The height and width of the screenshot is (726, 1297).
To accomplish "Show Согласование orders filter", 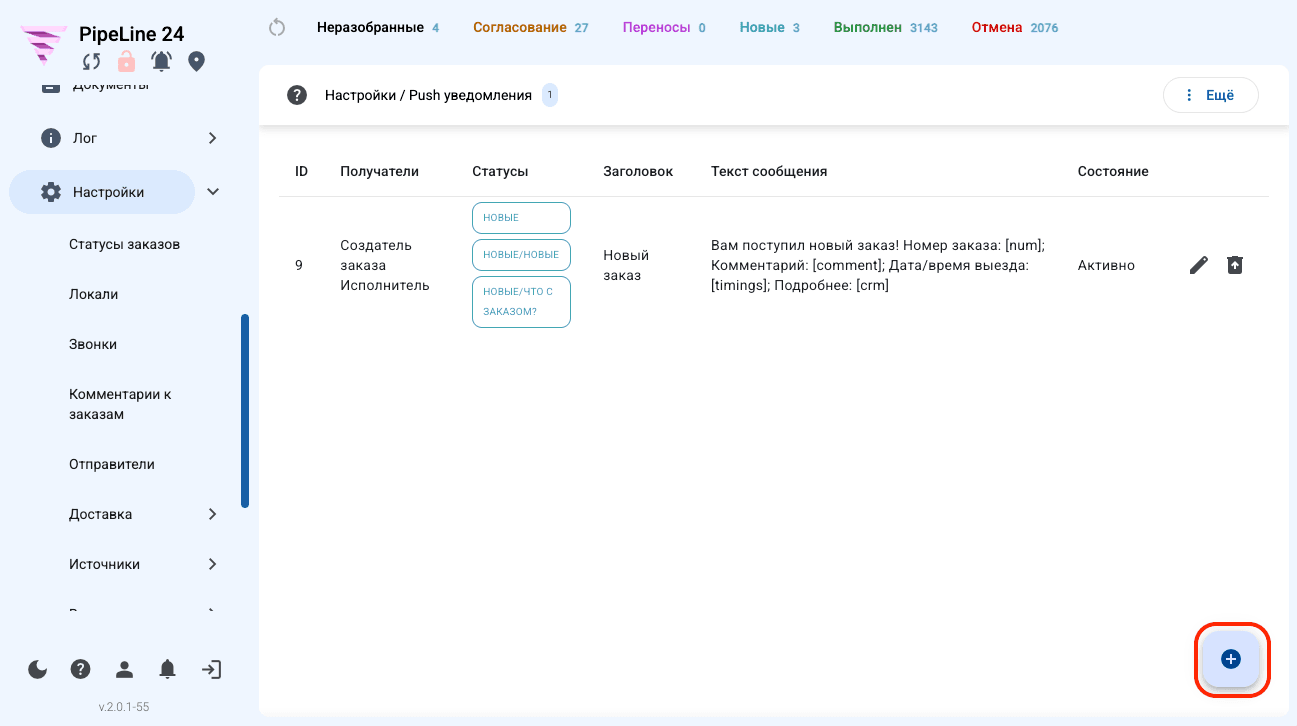I will point(531,27).
